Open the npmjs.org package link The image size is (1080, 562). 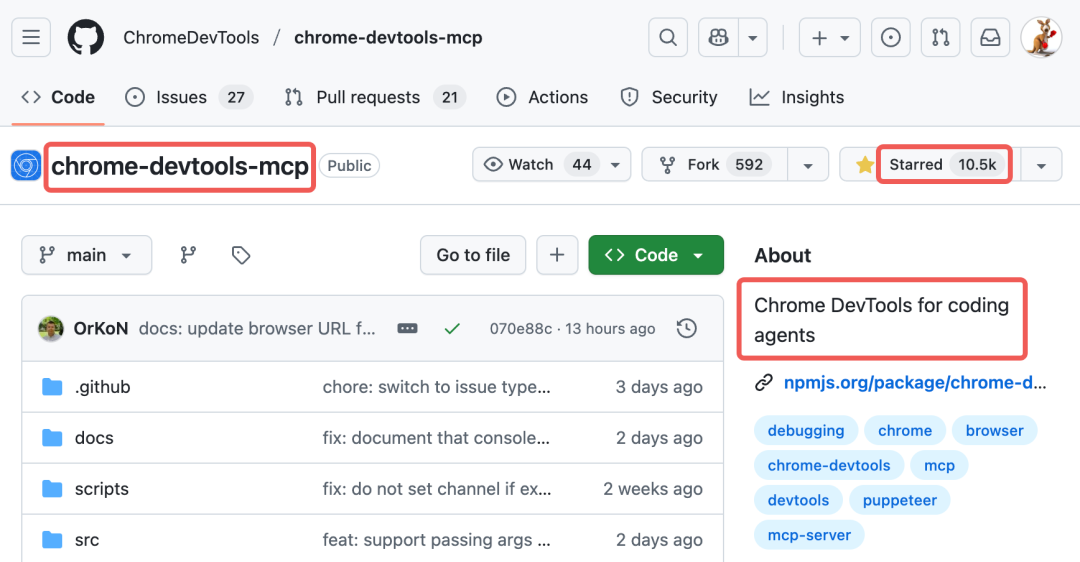[x=915, y=383]
